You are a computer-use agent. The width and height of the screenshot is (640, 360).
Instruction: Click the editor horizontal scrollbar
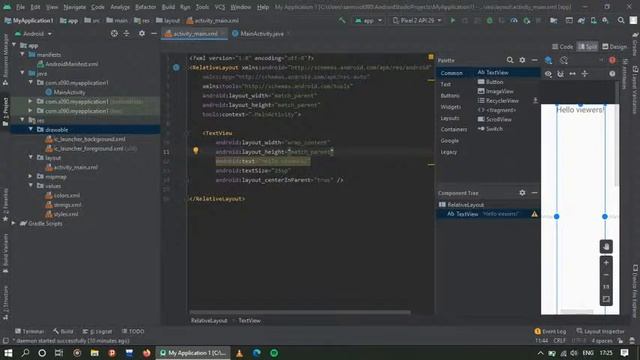pos(300,312)
